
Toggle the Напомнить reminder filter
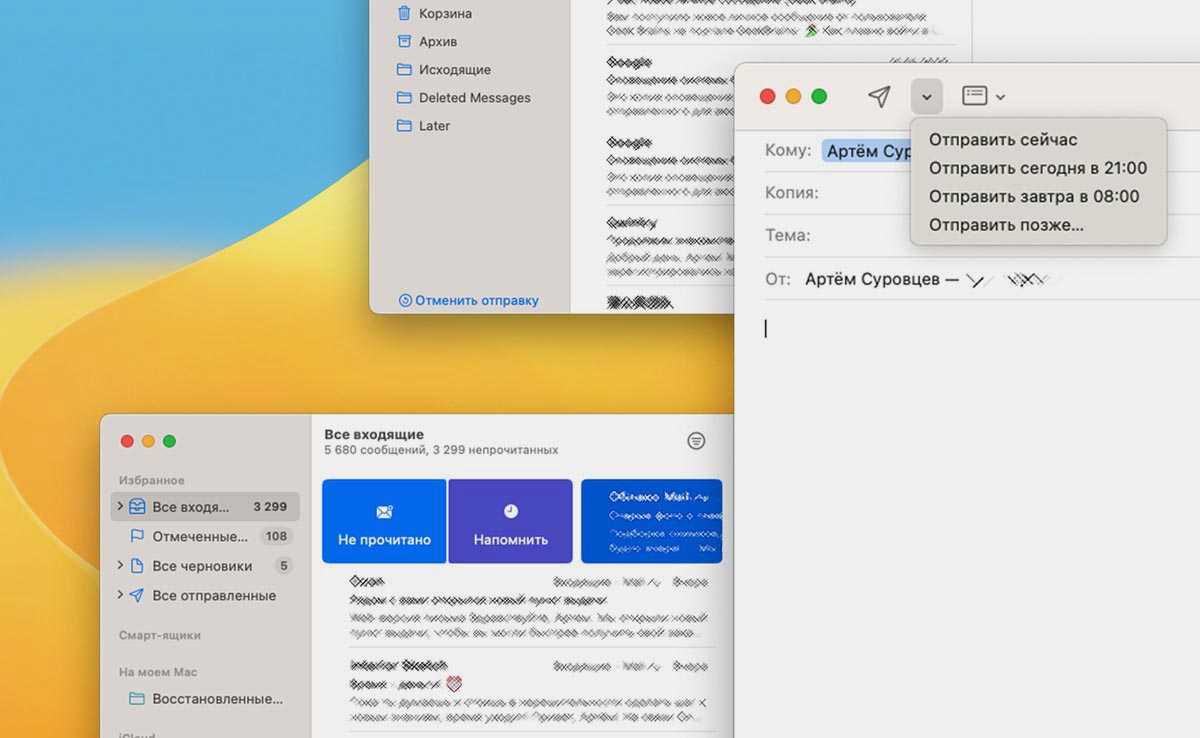click(x=510, y=521)
